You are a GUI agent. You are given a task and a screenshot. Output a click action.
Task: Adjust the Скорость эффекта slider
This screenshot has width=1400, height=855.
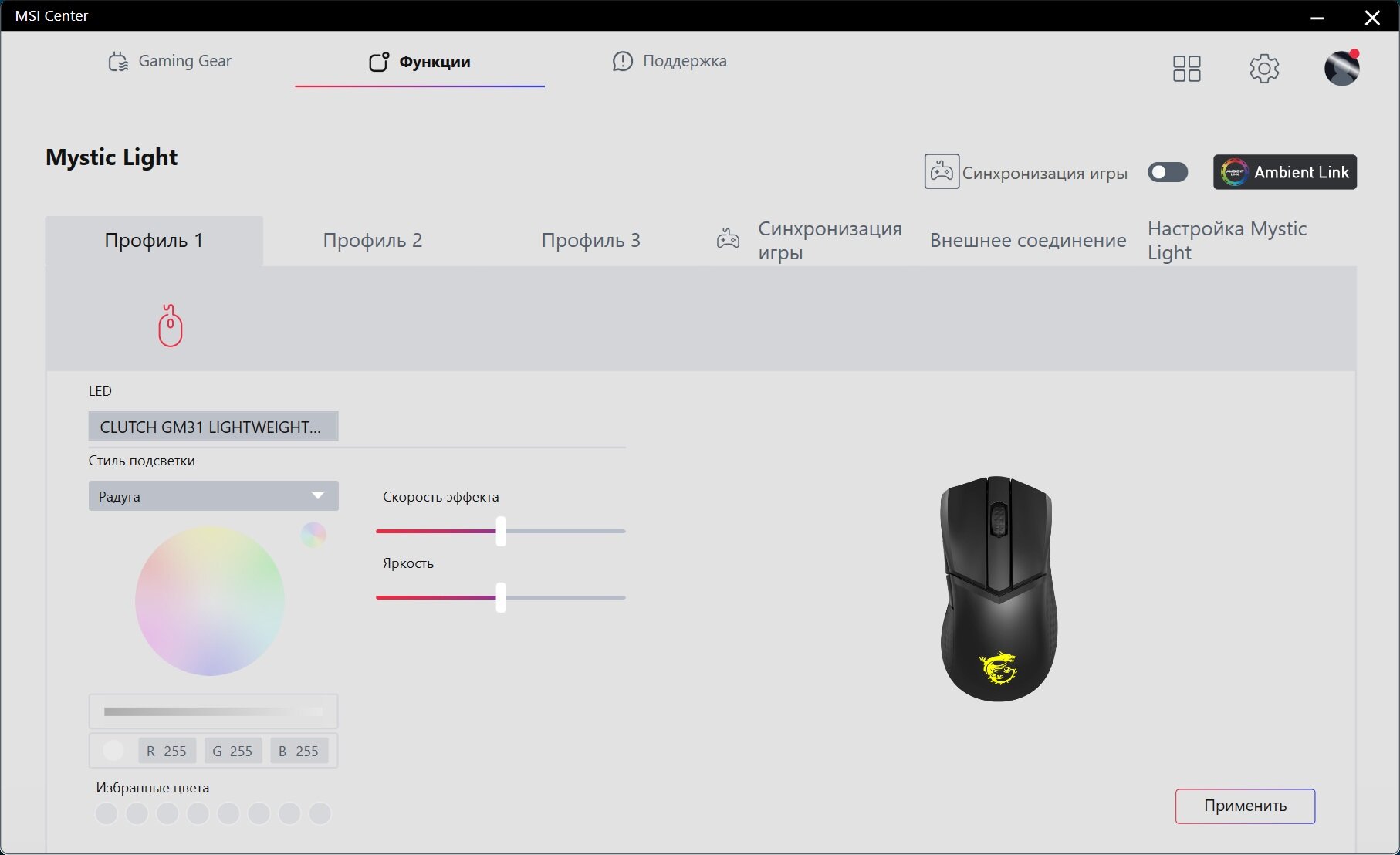pos(501,532)
